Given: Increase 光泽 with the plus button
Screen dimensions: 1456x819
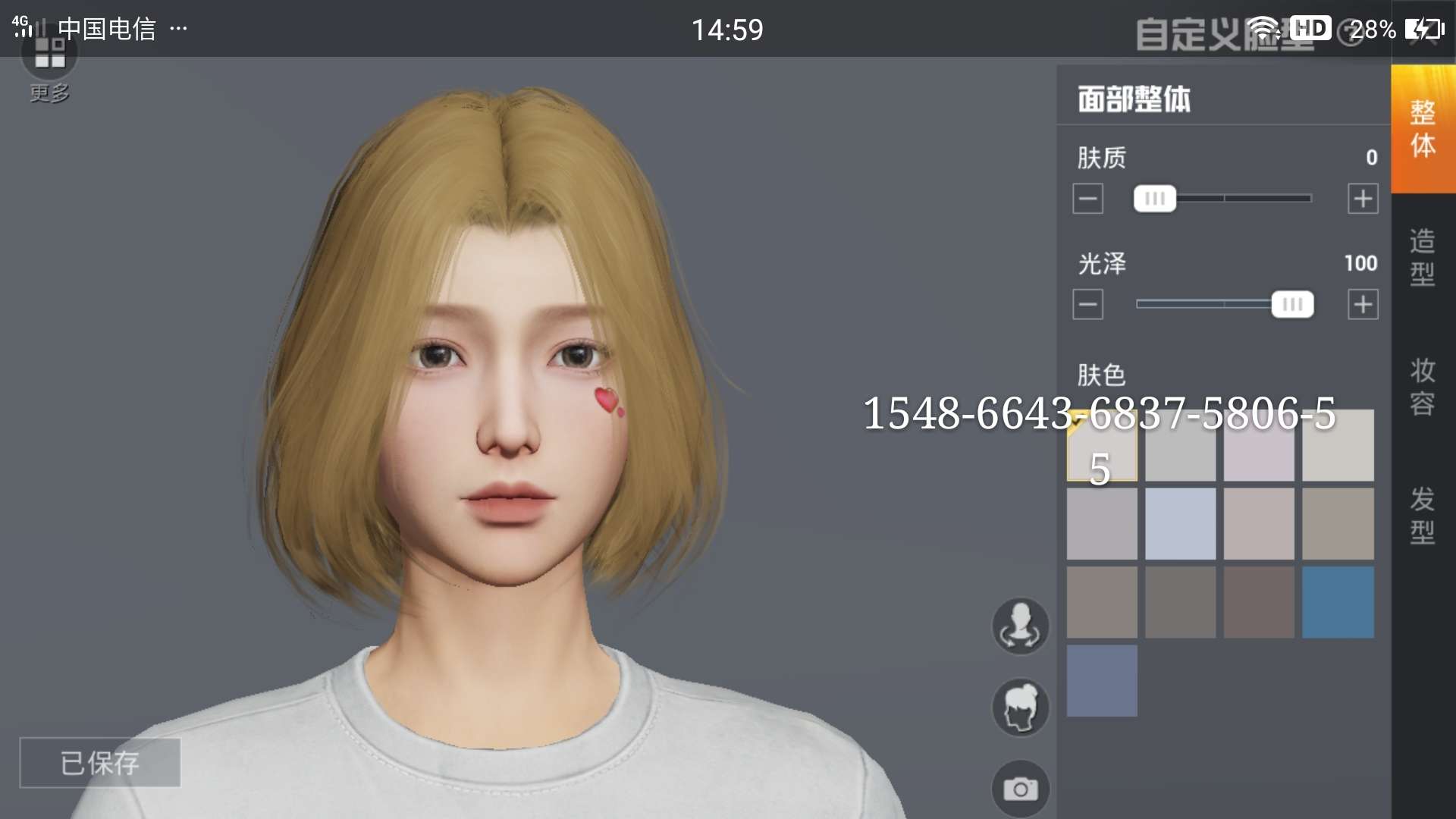Looking at the screenshot, I should (x=1363, y=305).
